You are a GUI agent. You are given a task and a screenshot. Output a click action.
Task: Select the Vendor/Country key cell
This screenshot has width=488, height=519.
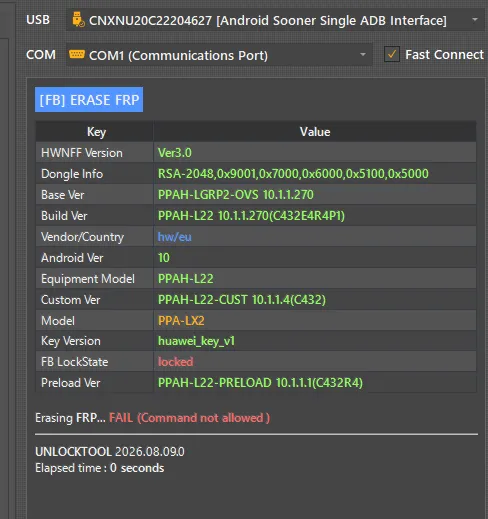pyautogui.click(x=95, y=237)
